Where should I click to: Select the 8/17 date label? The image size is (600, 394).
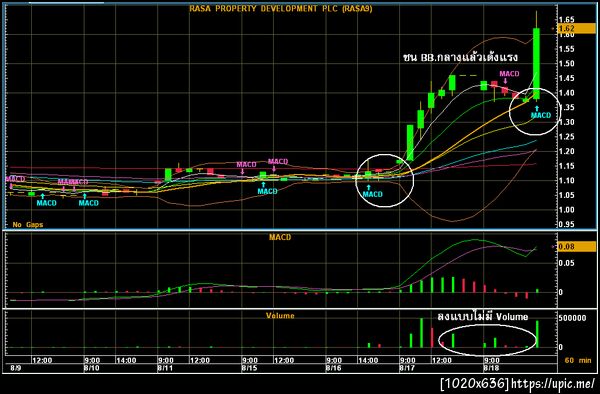407,369
